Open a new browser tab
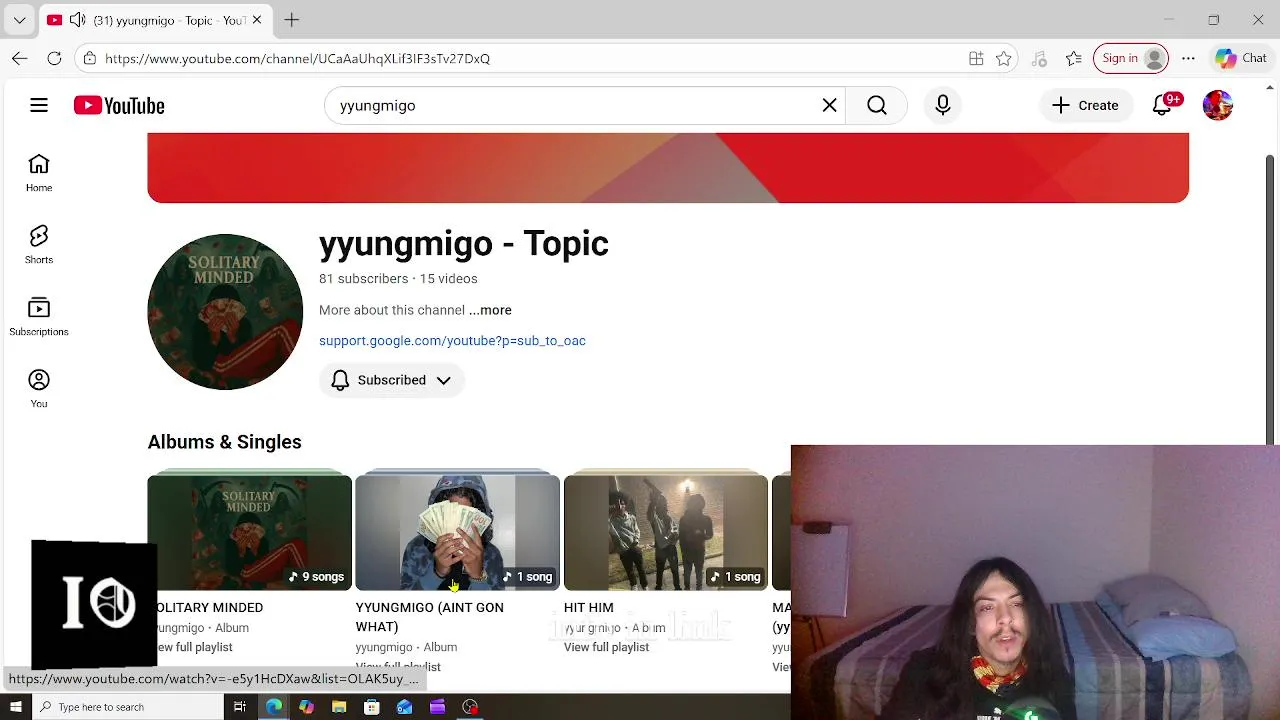 [x=292, y=20]
